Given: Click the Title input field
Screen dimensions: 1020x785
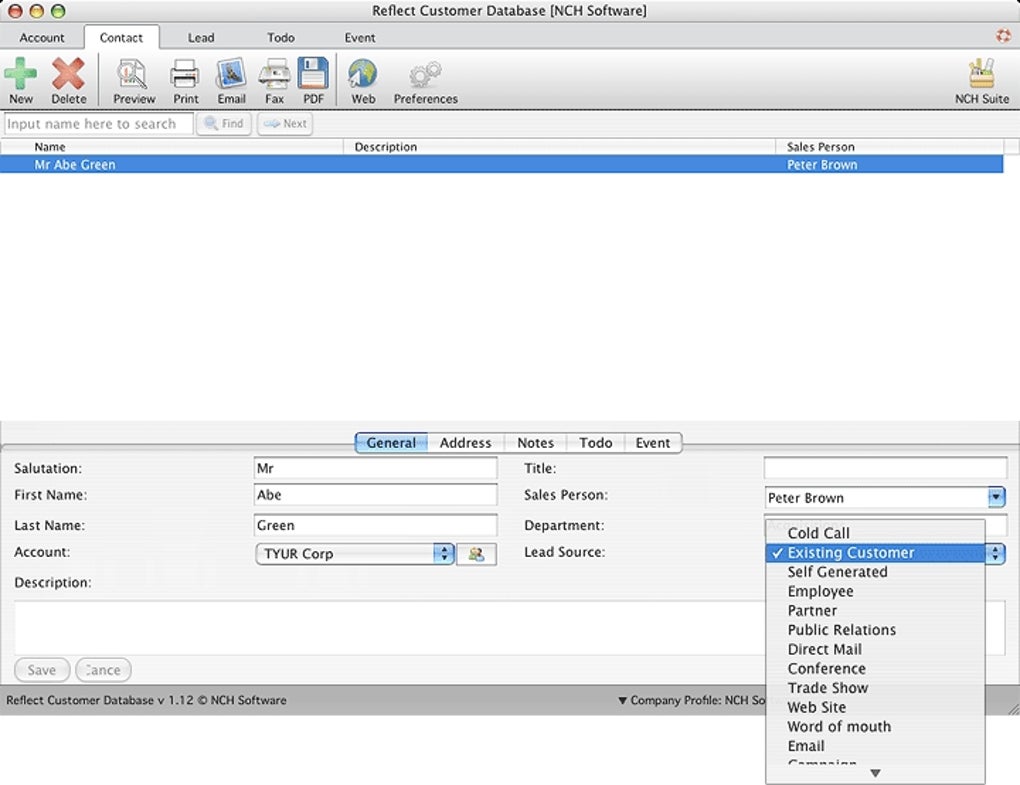Looking at the screenshot, I should point(885,468).
